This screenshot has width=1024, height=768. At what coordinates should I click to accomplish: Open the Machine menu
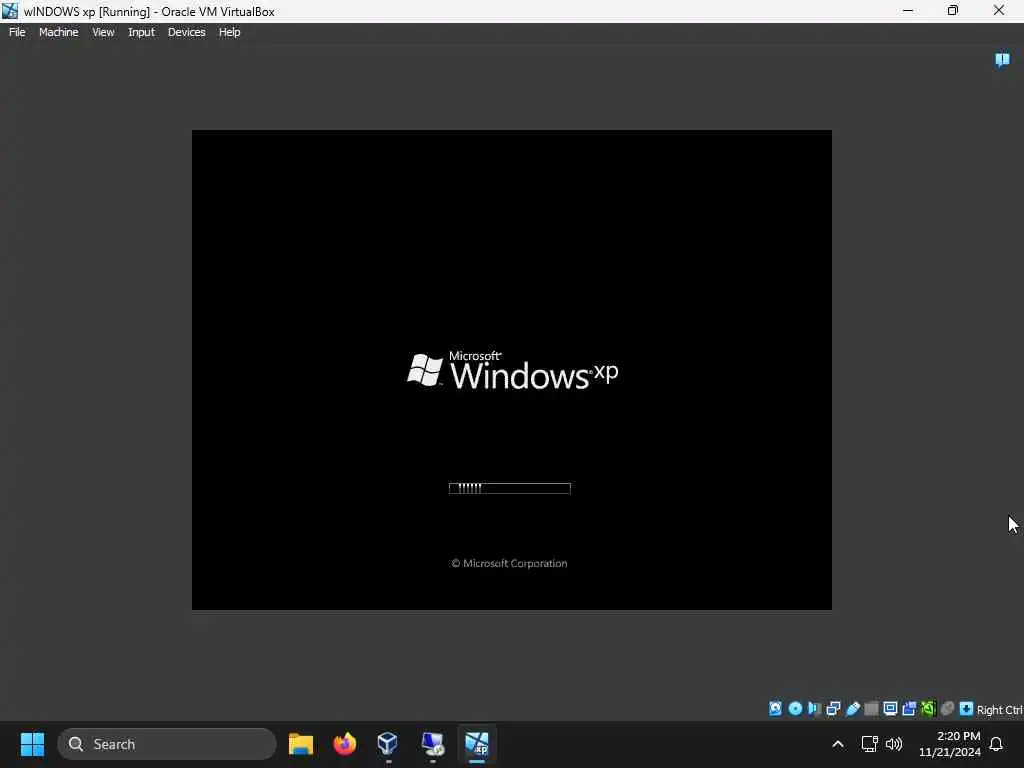[58, 32]
